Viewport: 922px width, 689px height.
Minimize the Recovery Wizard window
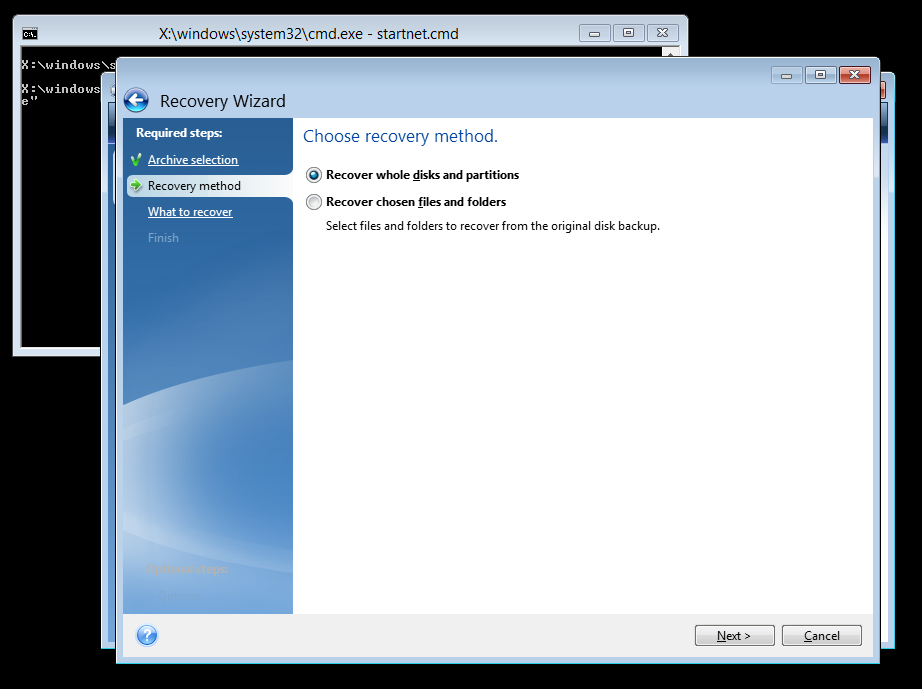(786, 75)
